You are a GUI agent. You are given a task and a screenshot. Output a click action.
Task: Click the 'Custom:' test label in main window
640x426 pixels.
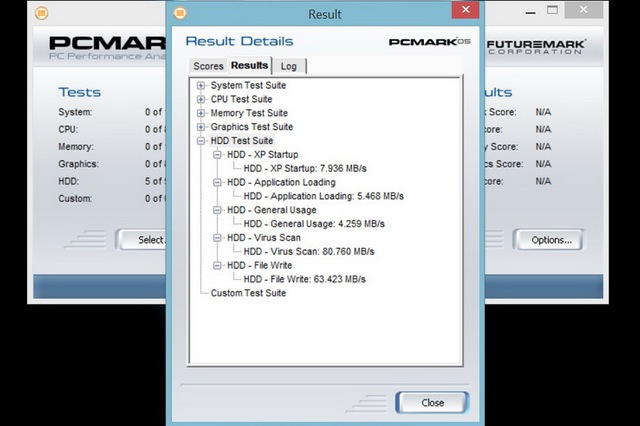coord(75,199)
